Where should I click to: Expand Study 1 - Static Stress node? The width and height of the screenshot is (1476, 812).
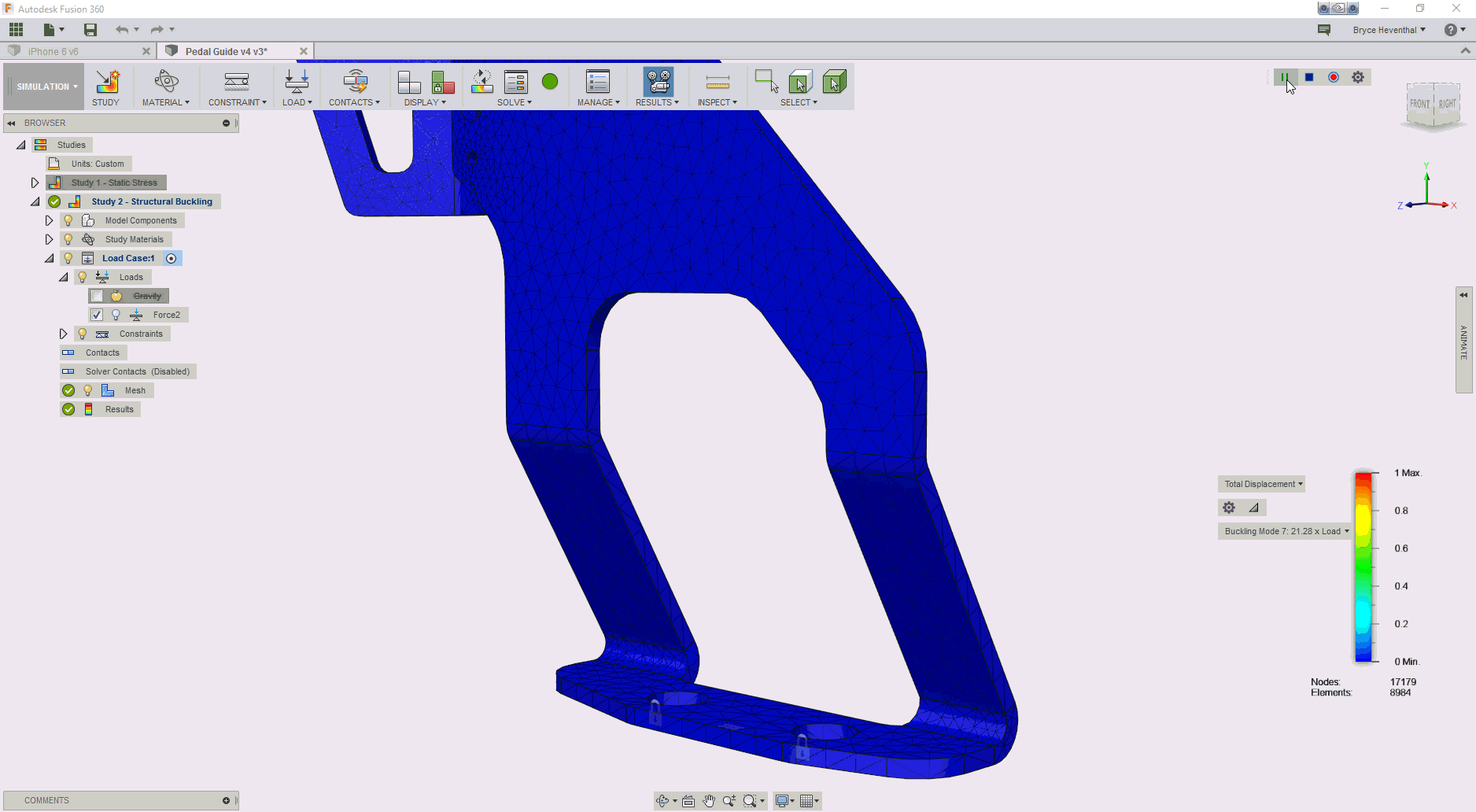pyautogui.click(x=35, y=183)
